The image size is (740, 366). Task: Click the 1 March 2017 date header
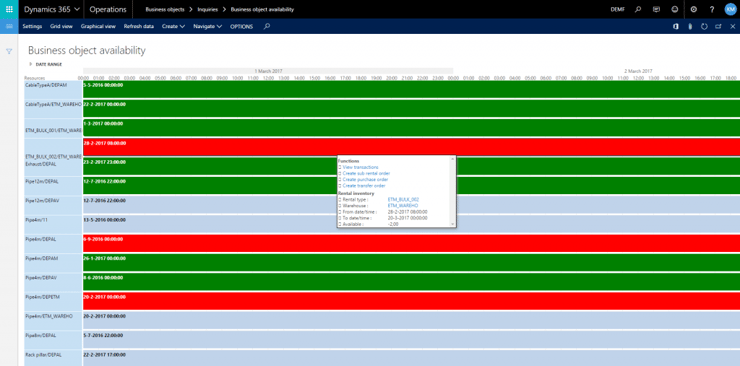(x=268, y=71)
